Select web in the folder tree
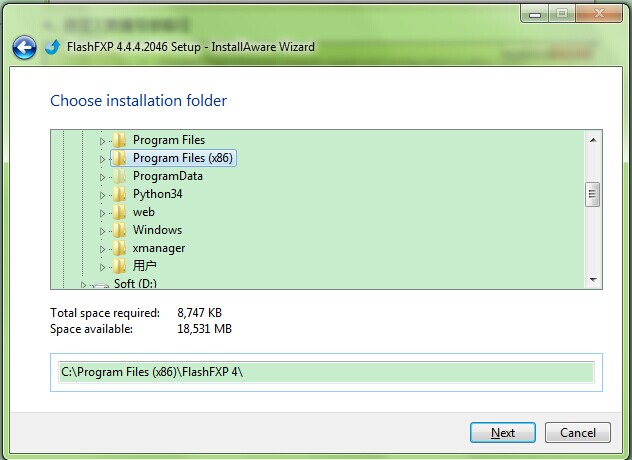Image resolution: width=632 pixels, height=460 pixels. coord(144,212)
